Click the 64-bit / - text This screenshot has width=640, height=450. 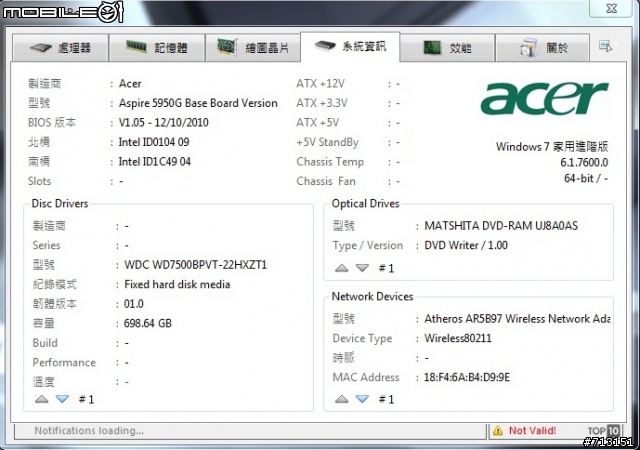pos(586,178)
